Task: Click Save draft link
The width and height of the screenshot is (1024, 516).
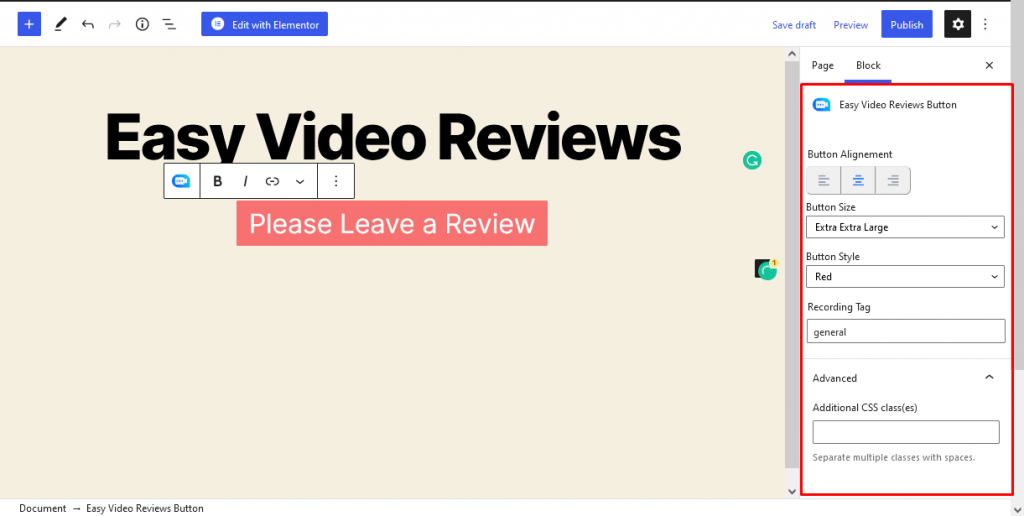Action: (x=794, y=25)
